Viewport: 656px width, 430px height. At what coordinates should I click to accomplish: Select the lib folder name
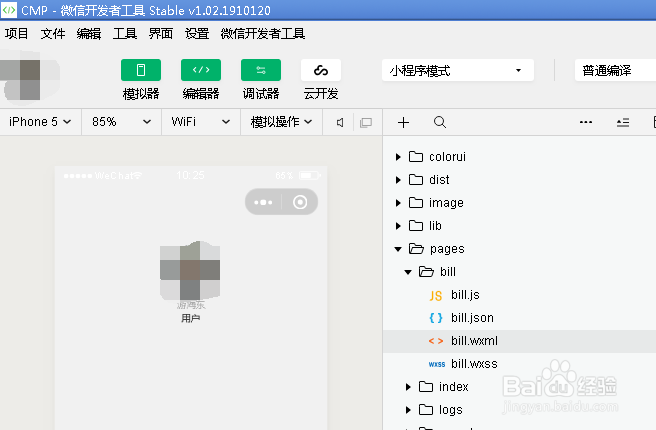point(436,226)
